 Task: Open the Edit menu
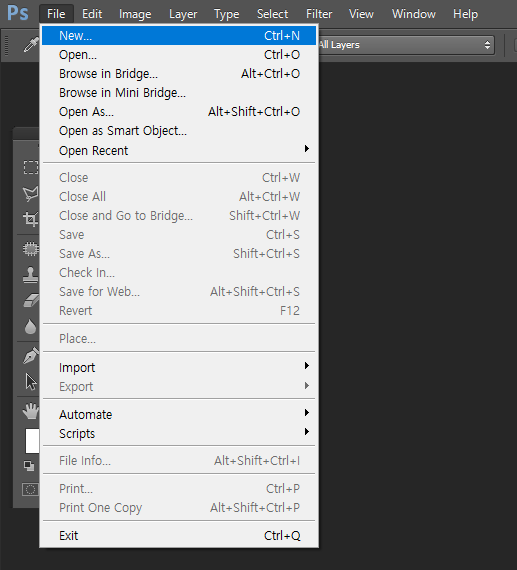click(92, 14)
